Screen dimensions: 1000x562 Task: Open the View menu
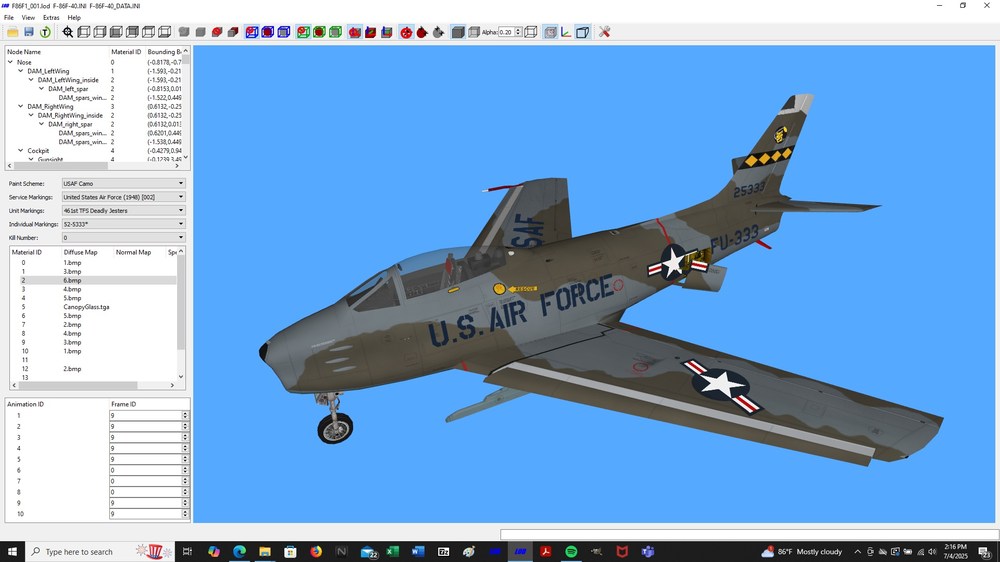[x=28, y=18]
